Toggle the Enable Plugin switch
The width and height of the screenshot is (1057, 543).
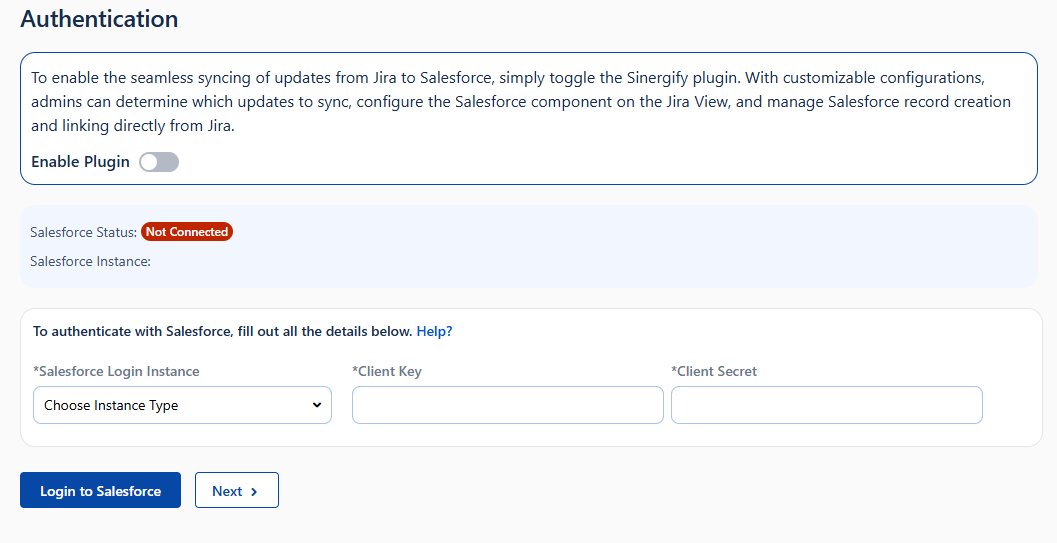coord(159,162)
